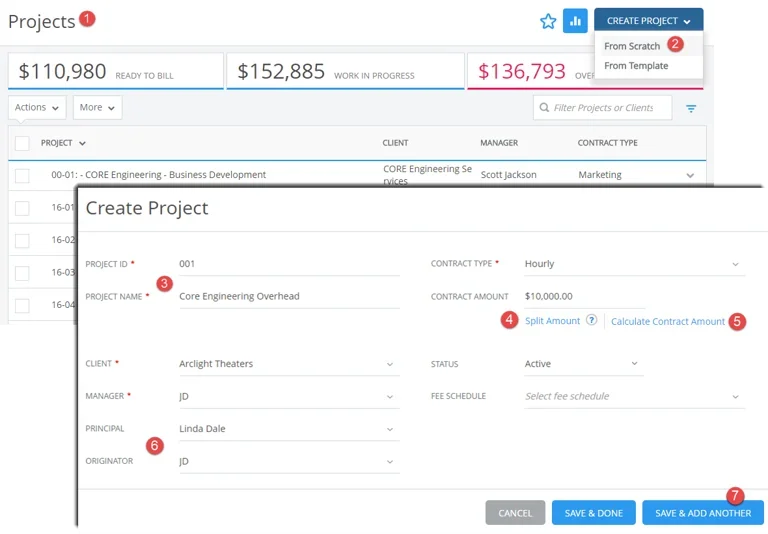Screen dimensions: 768x534
Task: Click the filter funnel icon
Action: [x=691, y=108]
